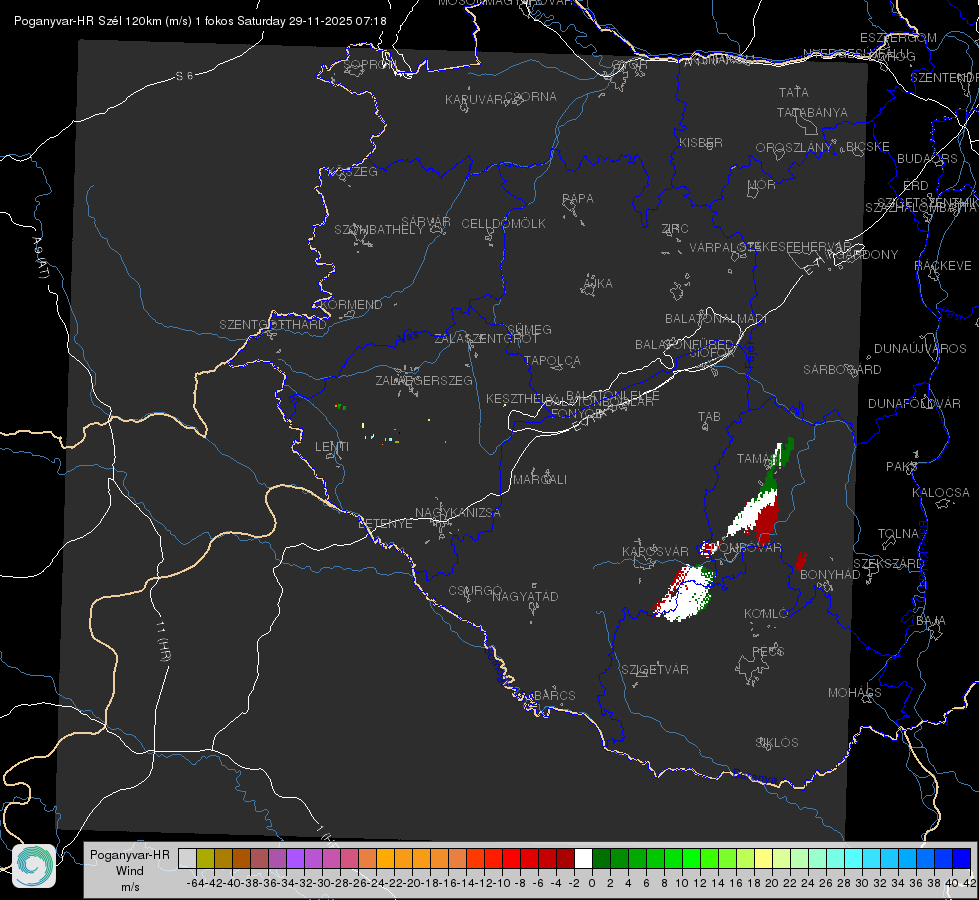The image size is (979, 900).
Task: Click the SÁRBOGÁRD city label
Action: tap(842, 370)
